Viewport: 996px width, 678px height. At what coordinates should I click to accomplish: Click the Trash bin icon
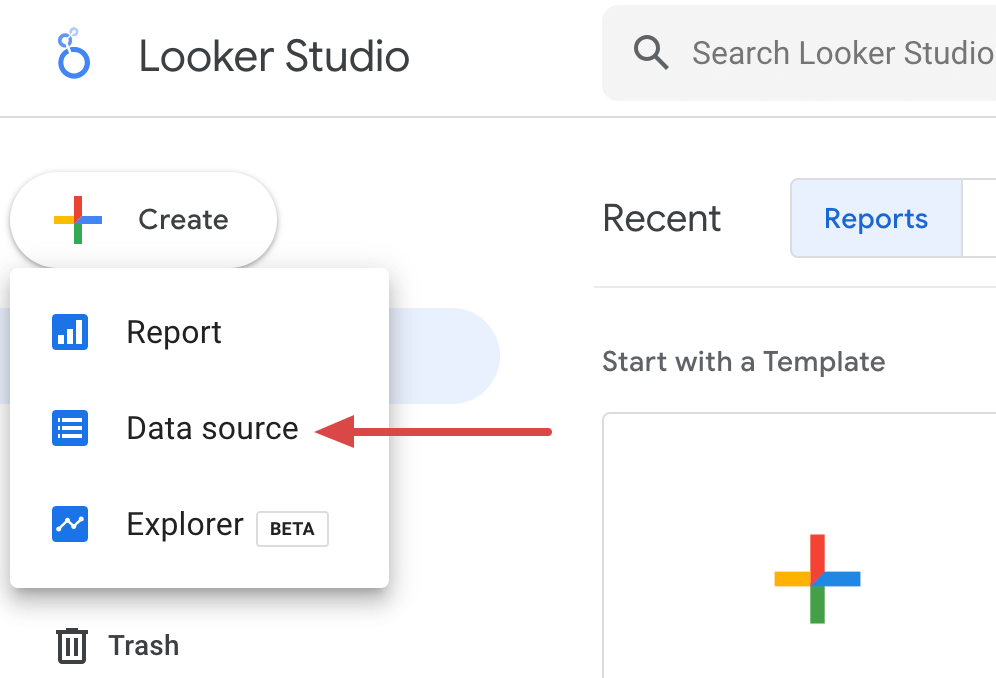(x=72, y=646)
